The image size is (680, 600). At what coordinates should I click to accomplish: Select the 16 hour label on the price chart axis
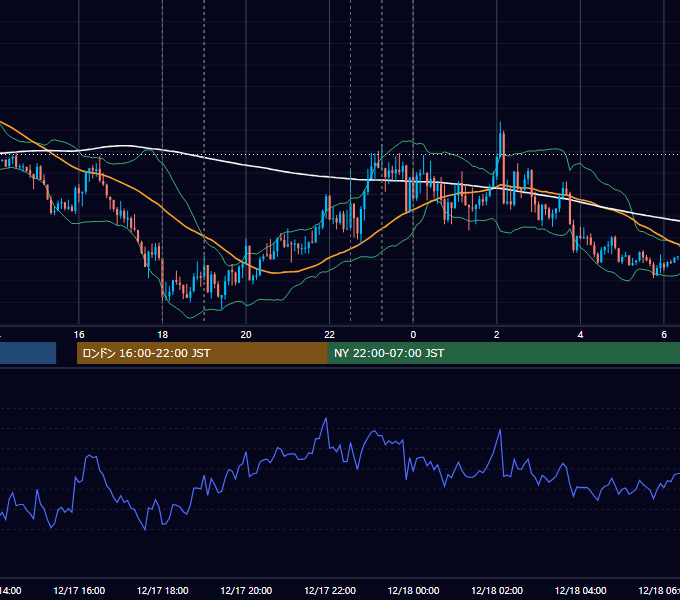pyautogui.click(x=79, y=335)
